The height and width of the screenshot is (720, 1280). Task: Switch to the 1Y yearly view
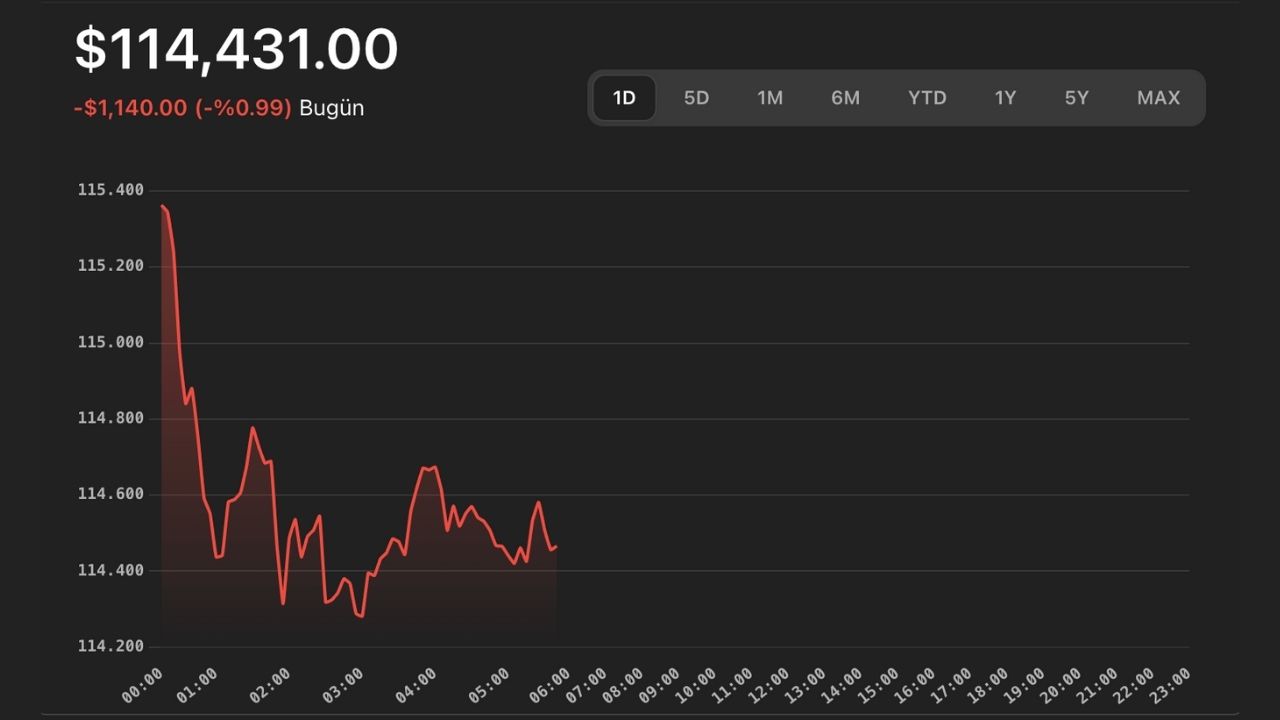(x=1005, y=97)
